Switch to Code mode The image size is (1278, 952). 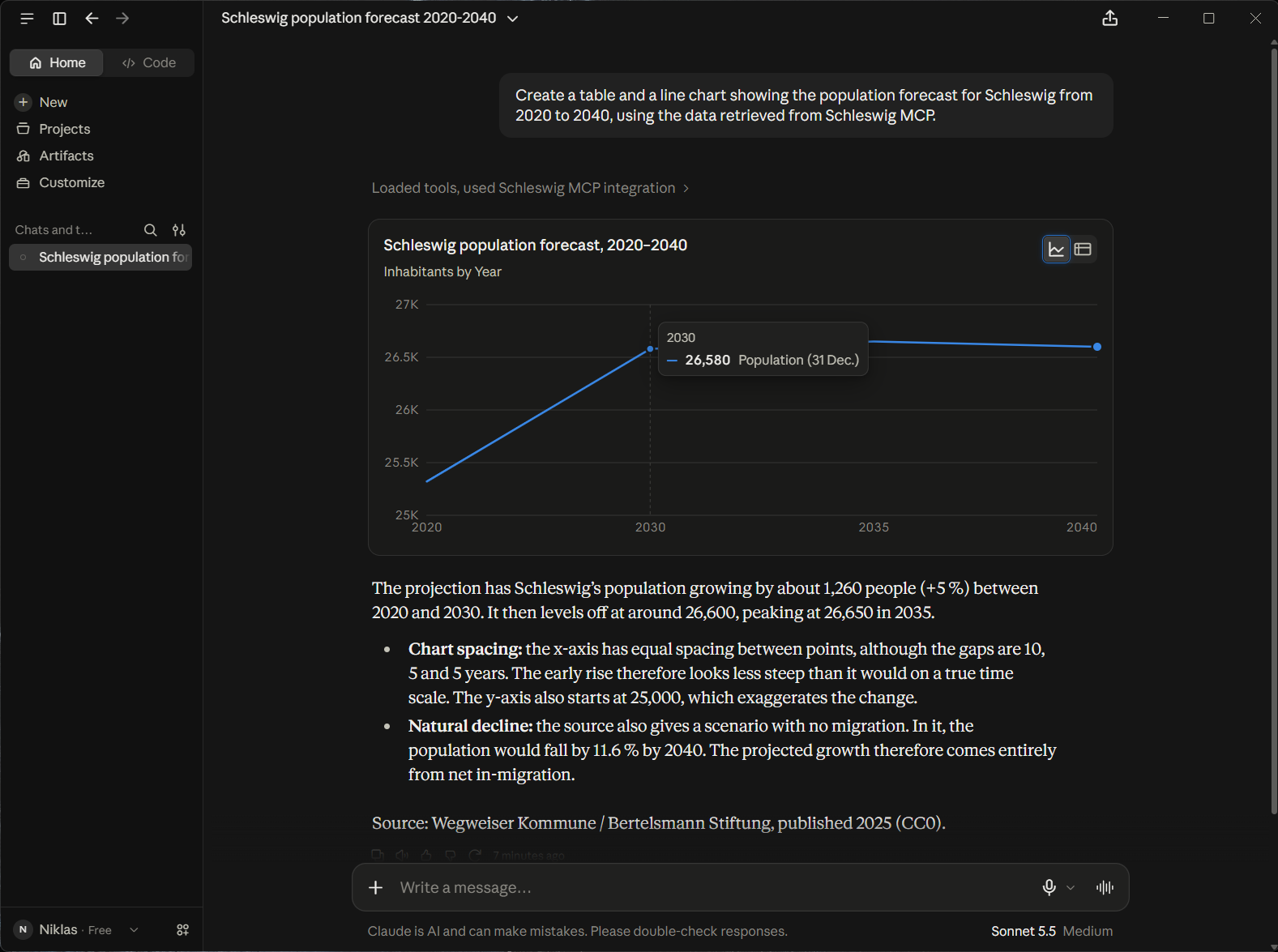[149, 63]
